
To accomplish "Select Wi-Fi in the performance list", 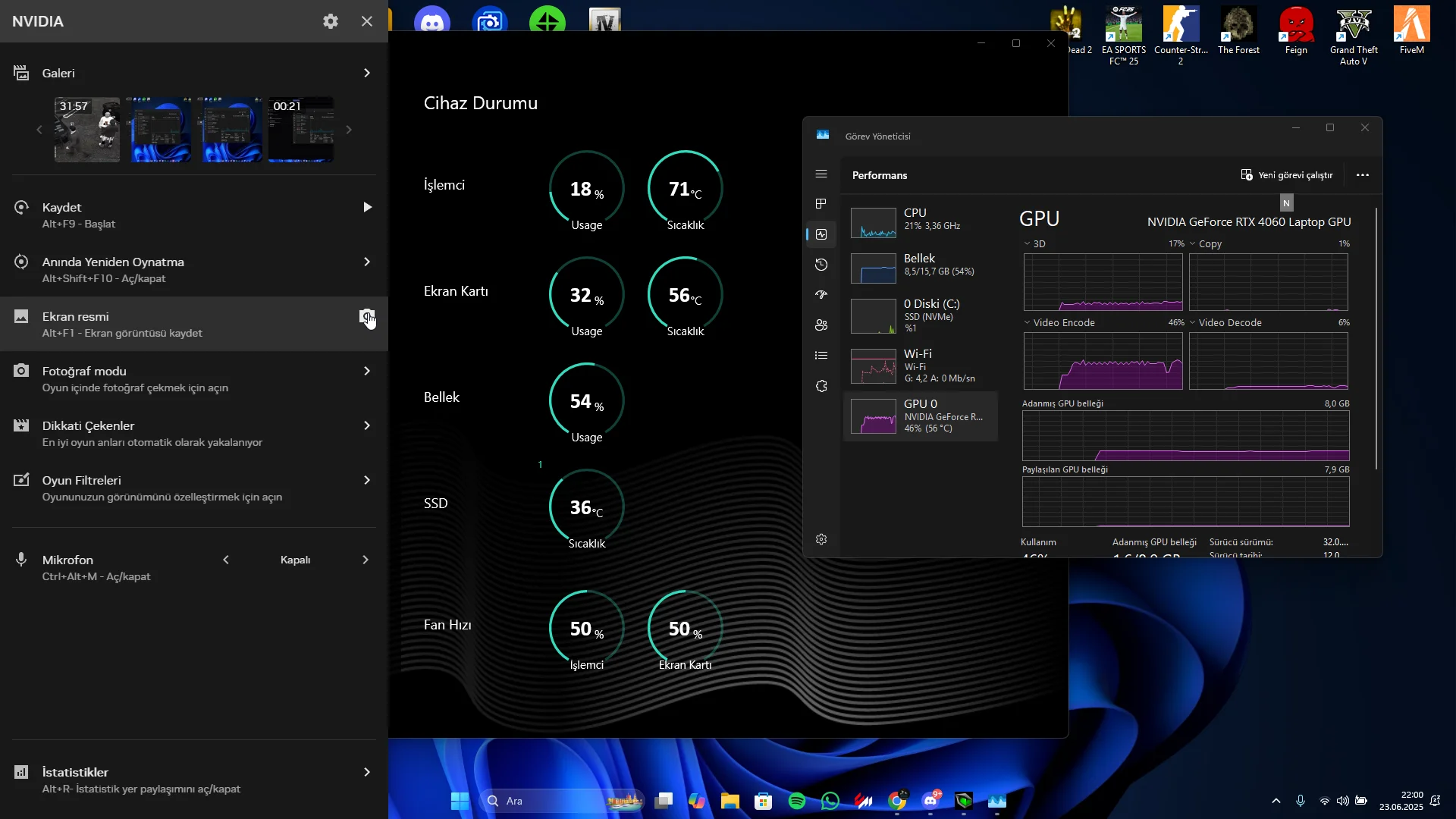I will pos(921,366).
